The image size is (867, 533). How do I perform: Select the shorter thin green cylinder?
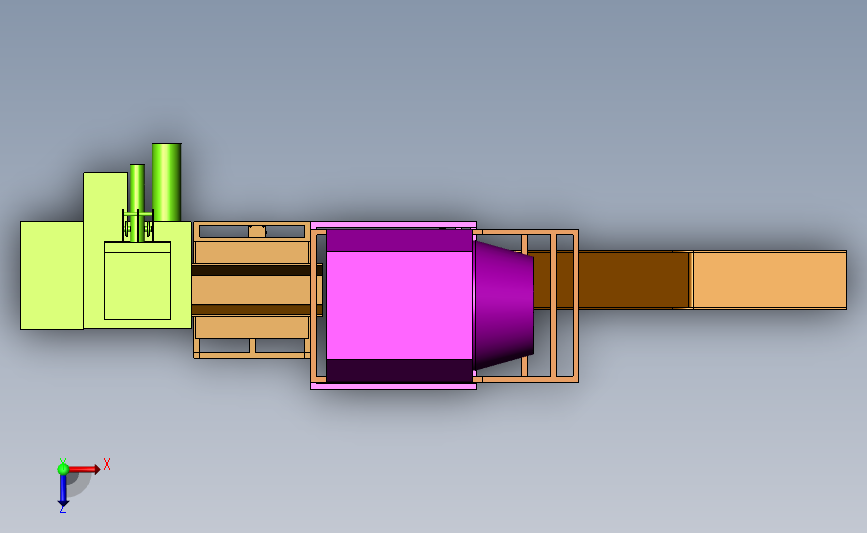pyautogui.click(x=137, y=202)
